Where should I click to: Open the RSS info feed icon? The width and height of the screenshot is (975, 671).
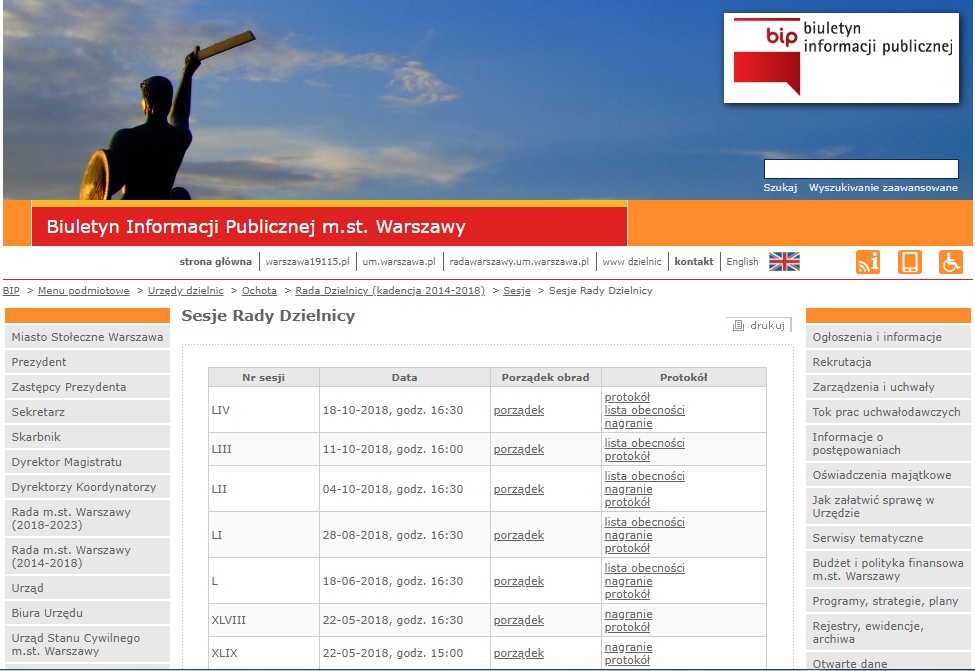pos(868,262)
